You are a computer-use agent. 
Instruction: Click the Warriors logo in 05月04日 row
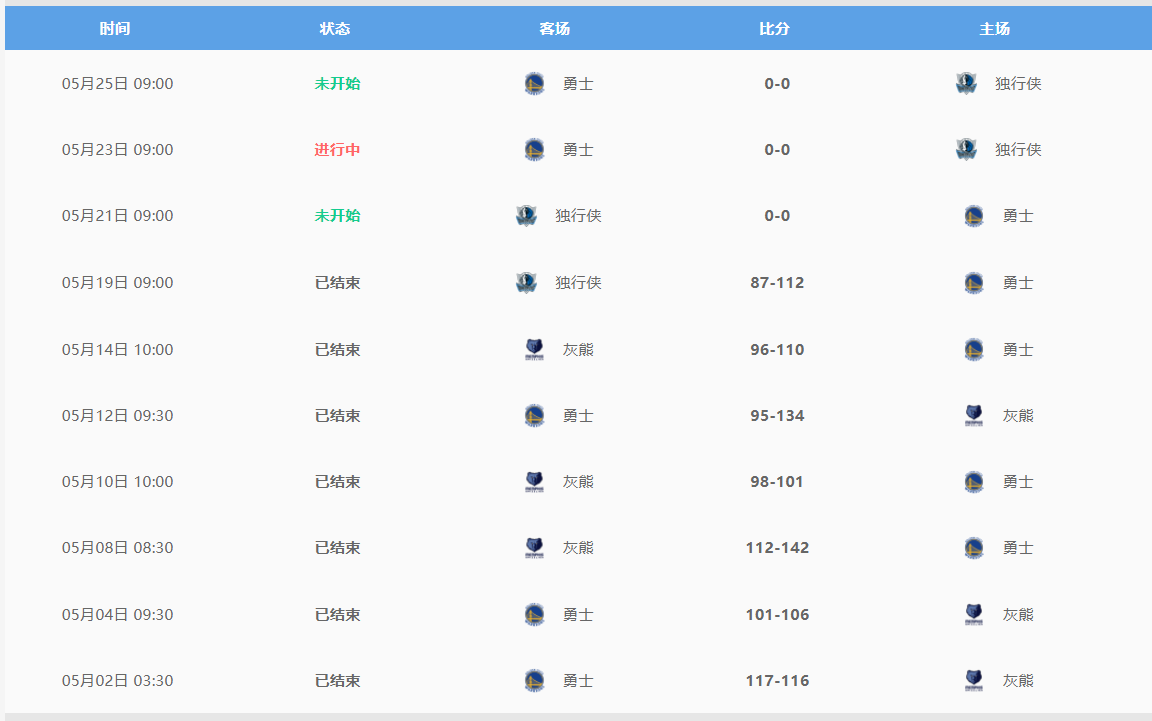[x=534, y=615]
